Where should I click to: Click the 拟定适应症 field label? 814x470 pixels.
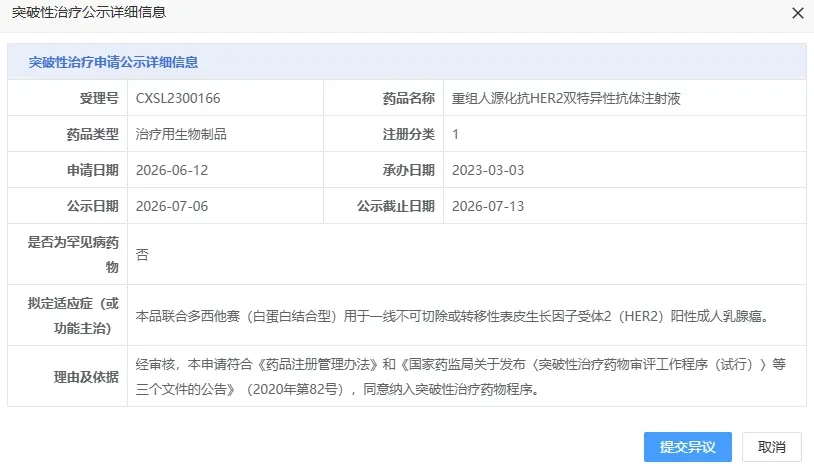(73, 315)
